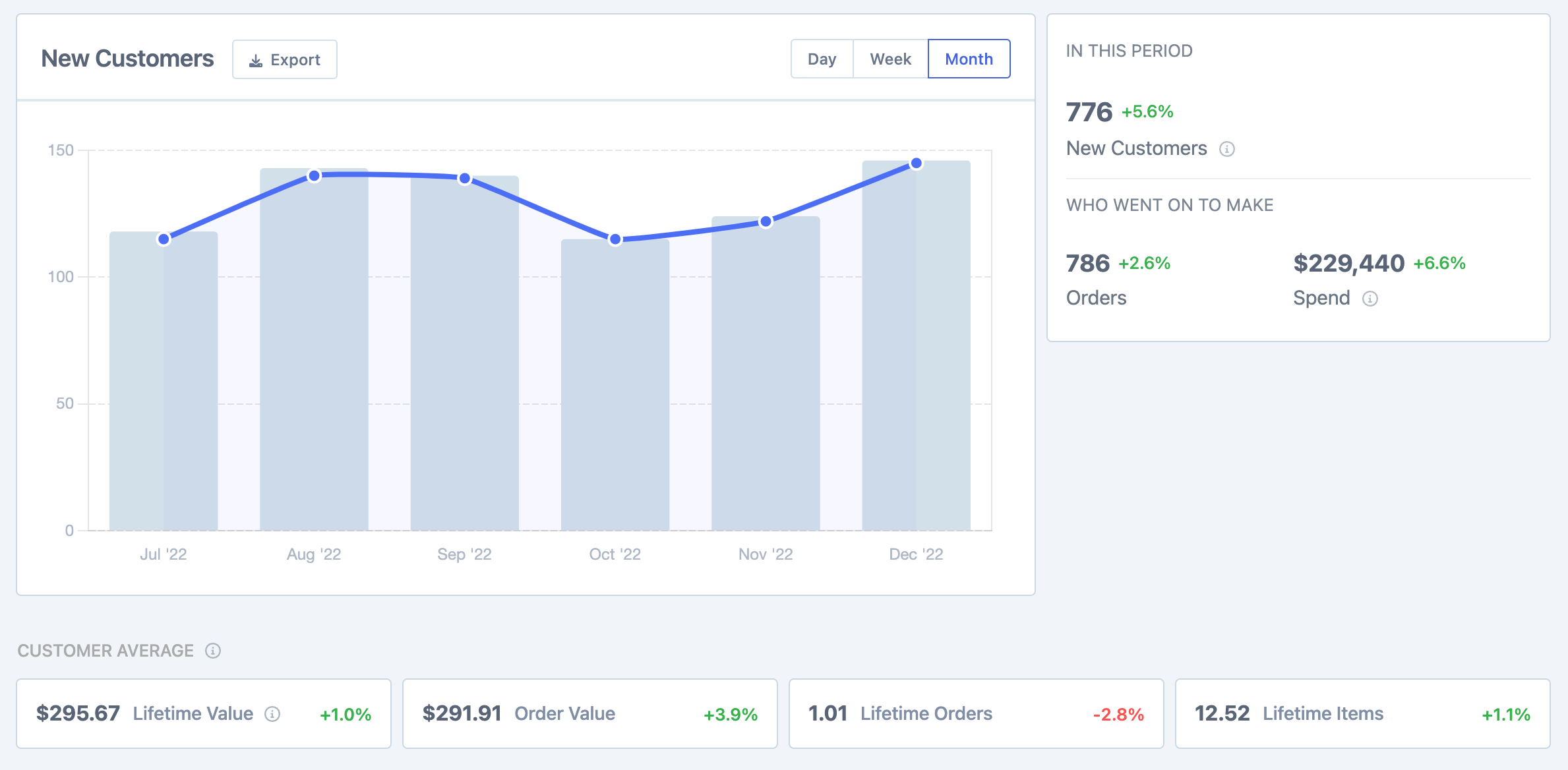Open the Lifetime Value card
This screenshot has height=770, width=1568.
[x=204, y=714]
